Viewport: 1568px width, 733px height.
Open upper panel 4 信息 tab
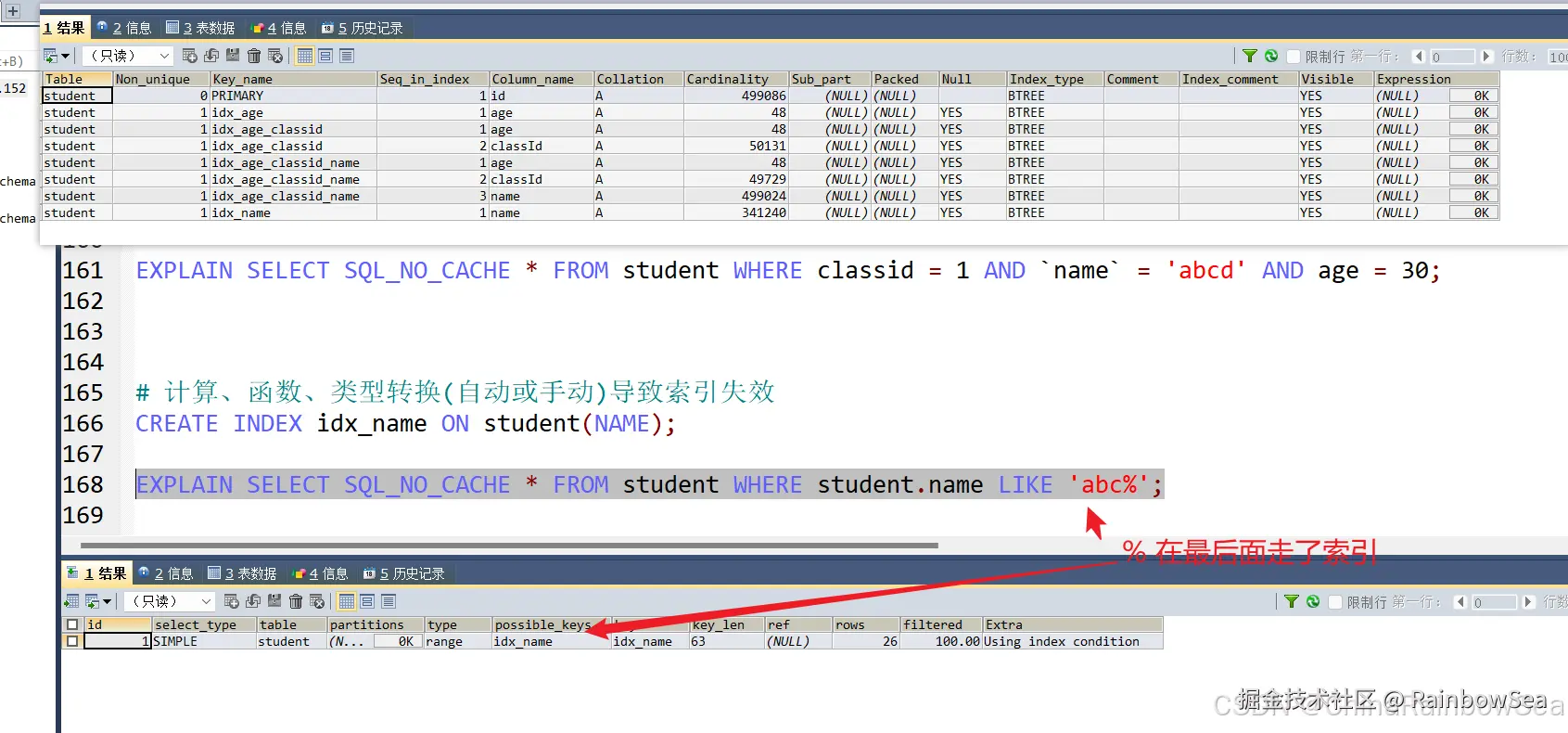point(279,28)
